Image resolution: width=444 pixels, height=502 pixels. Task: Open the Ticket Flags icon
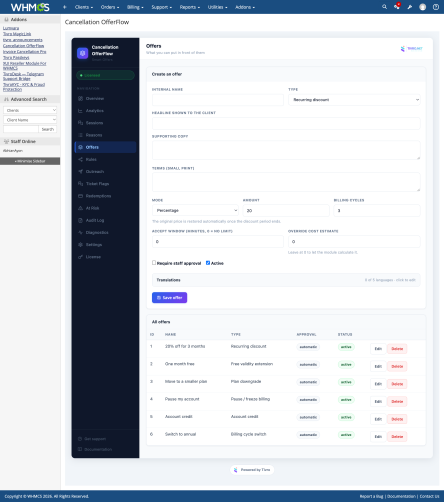coord(80,184)
